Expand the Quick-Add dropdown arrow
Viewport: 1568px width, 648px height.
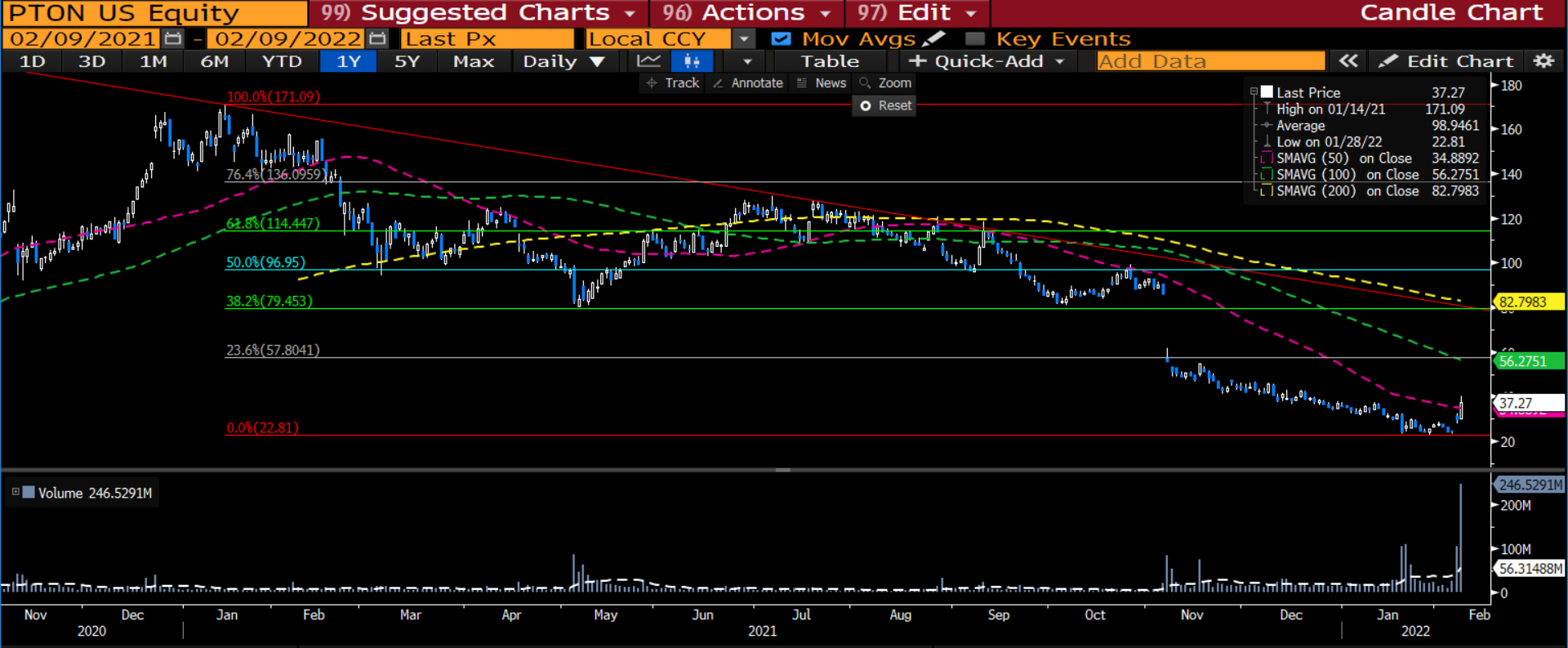pyautogui.click(x=1060, y=61)
